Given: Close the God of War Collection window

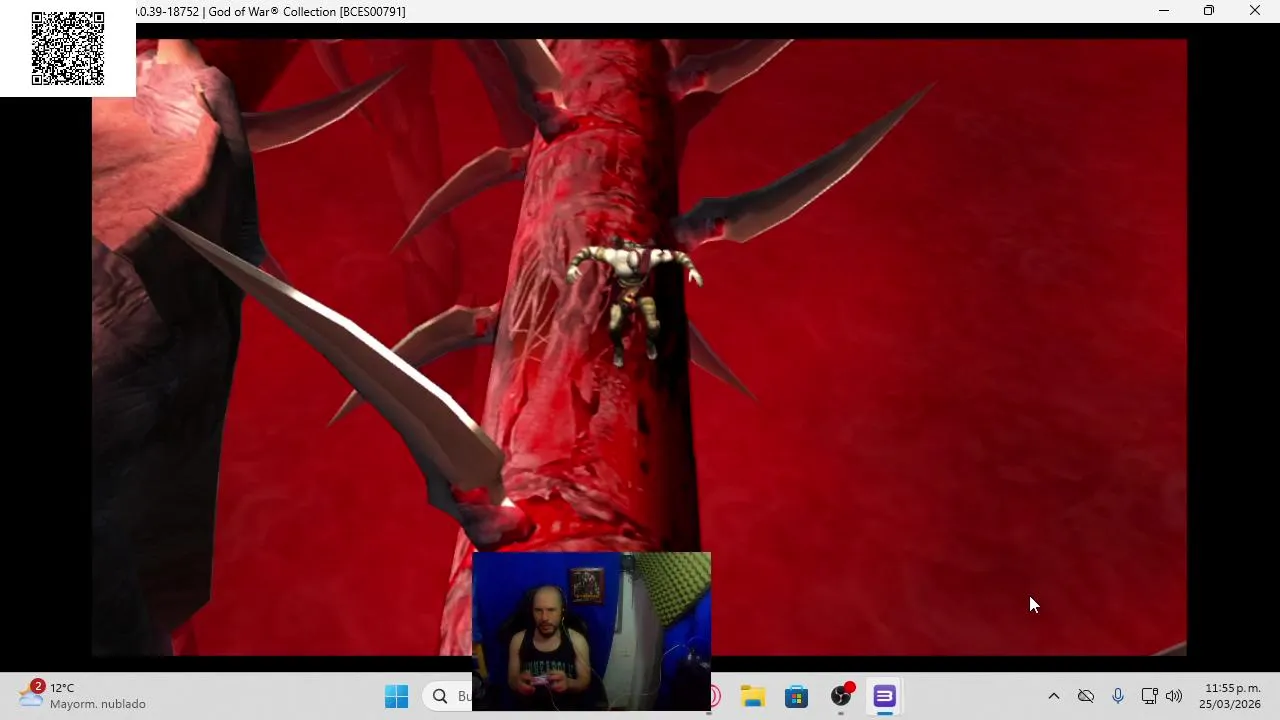Looking at the screenshot, I should tap(1255, 11).
